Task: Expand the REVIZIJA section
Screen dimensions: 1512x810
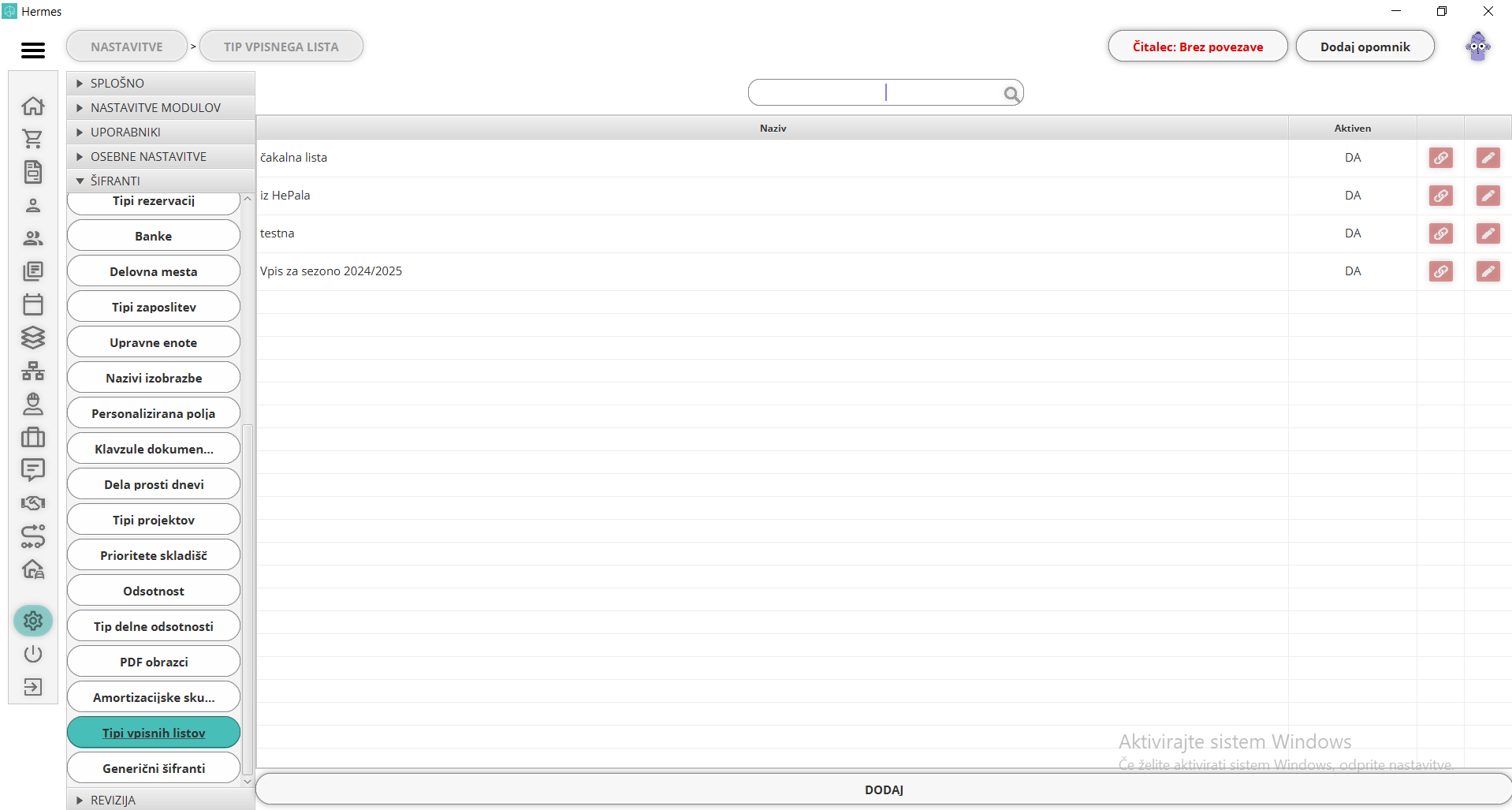Action: [161, 800]
